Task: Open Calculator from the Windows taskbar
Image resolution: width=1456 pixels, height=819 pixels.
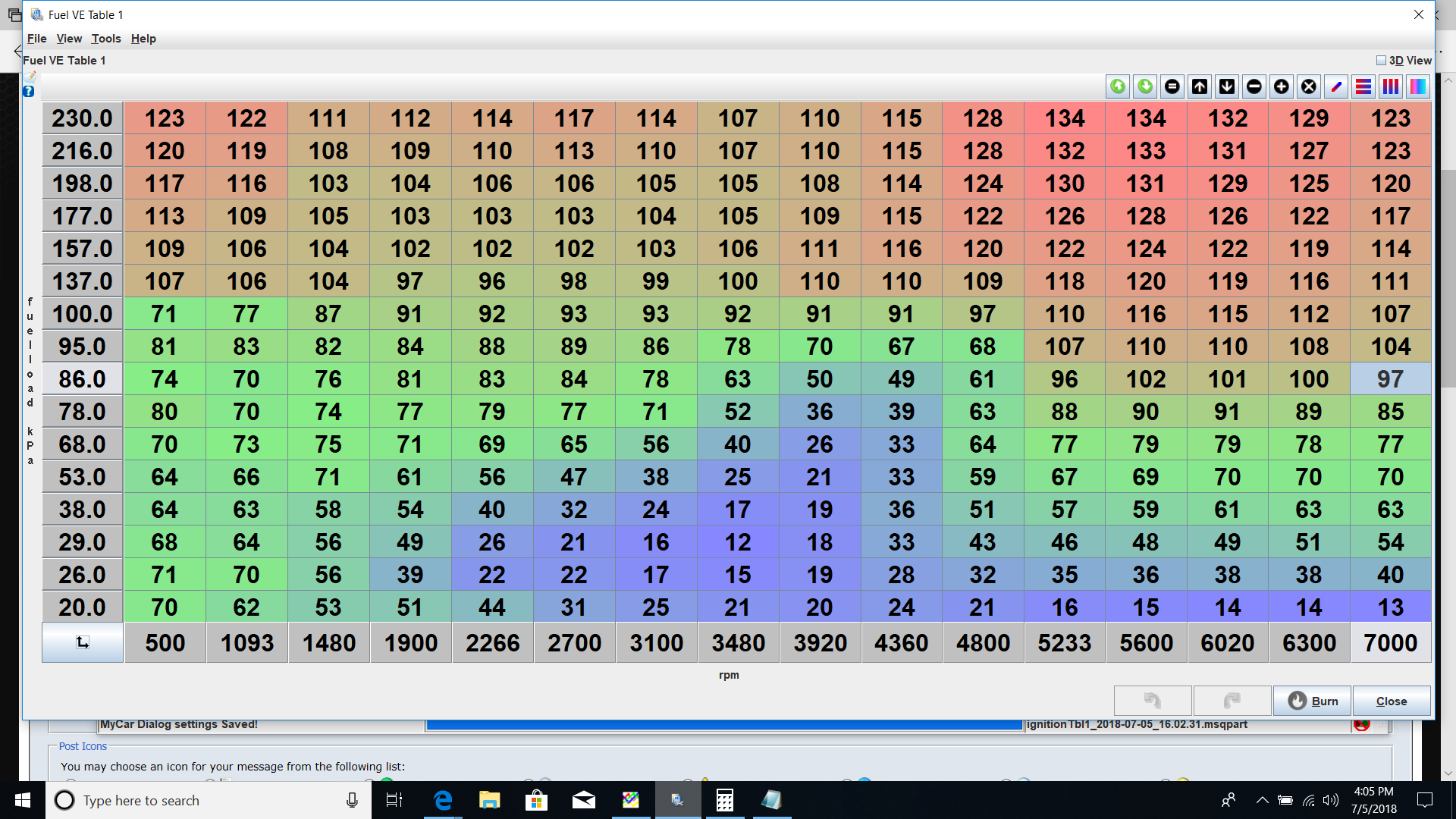Action: click(x=725, y=800)
